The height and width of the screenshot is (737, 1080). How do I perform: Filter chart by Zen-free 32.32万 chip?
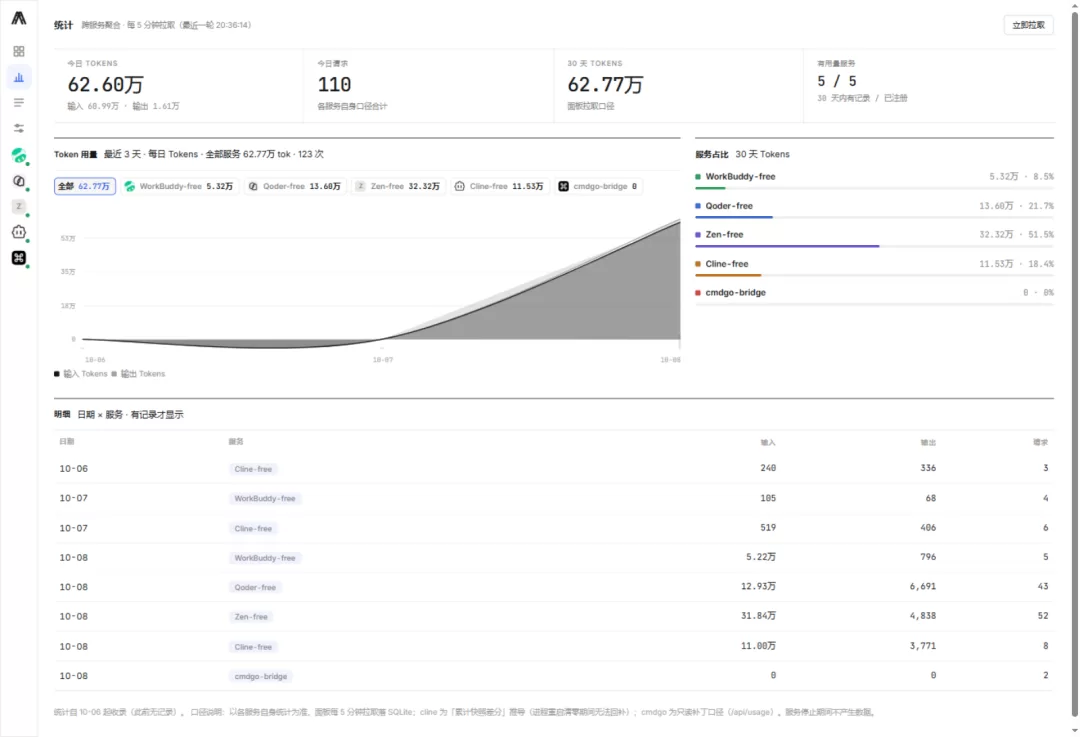tap(398, 186)
